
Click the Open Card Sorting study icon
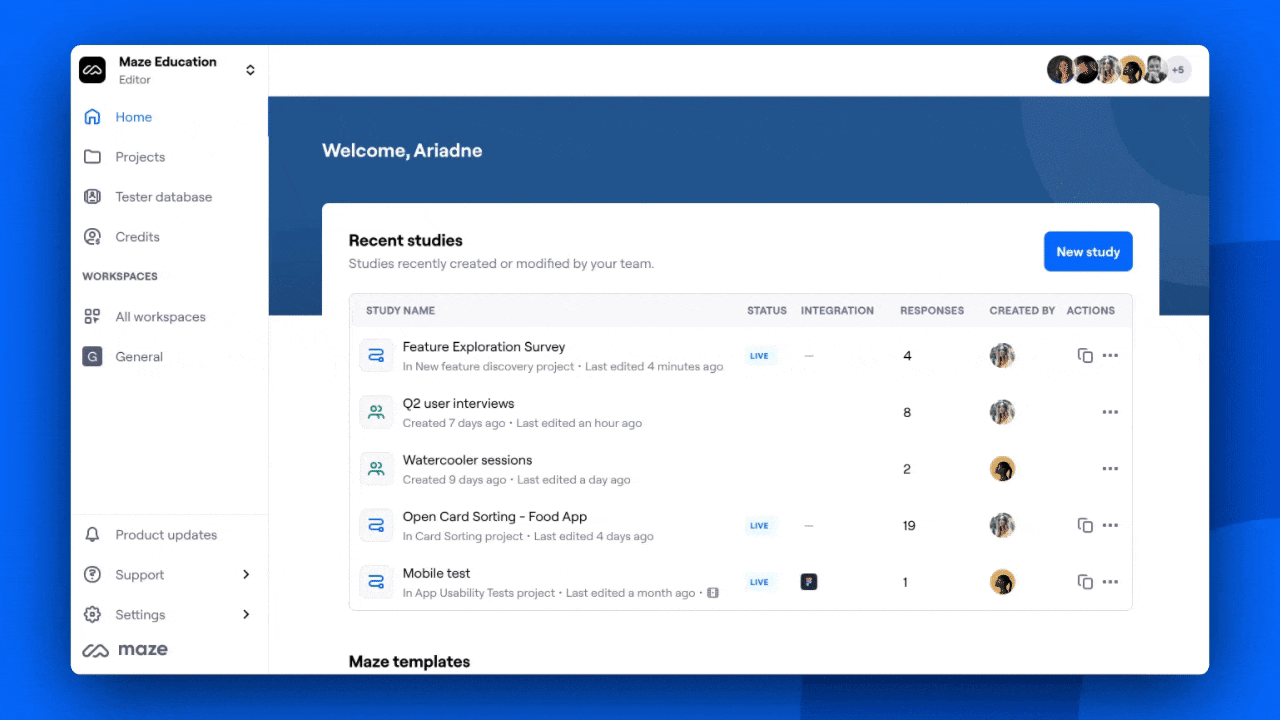376,525
